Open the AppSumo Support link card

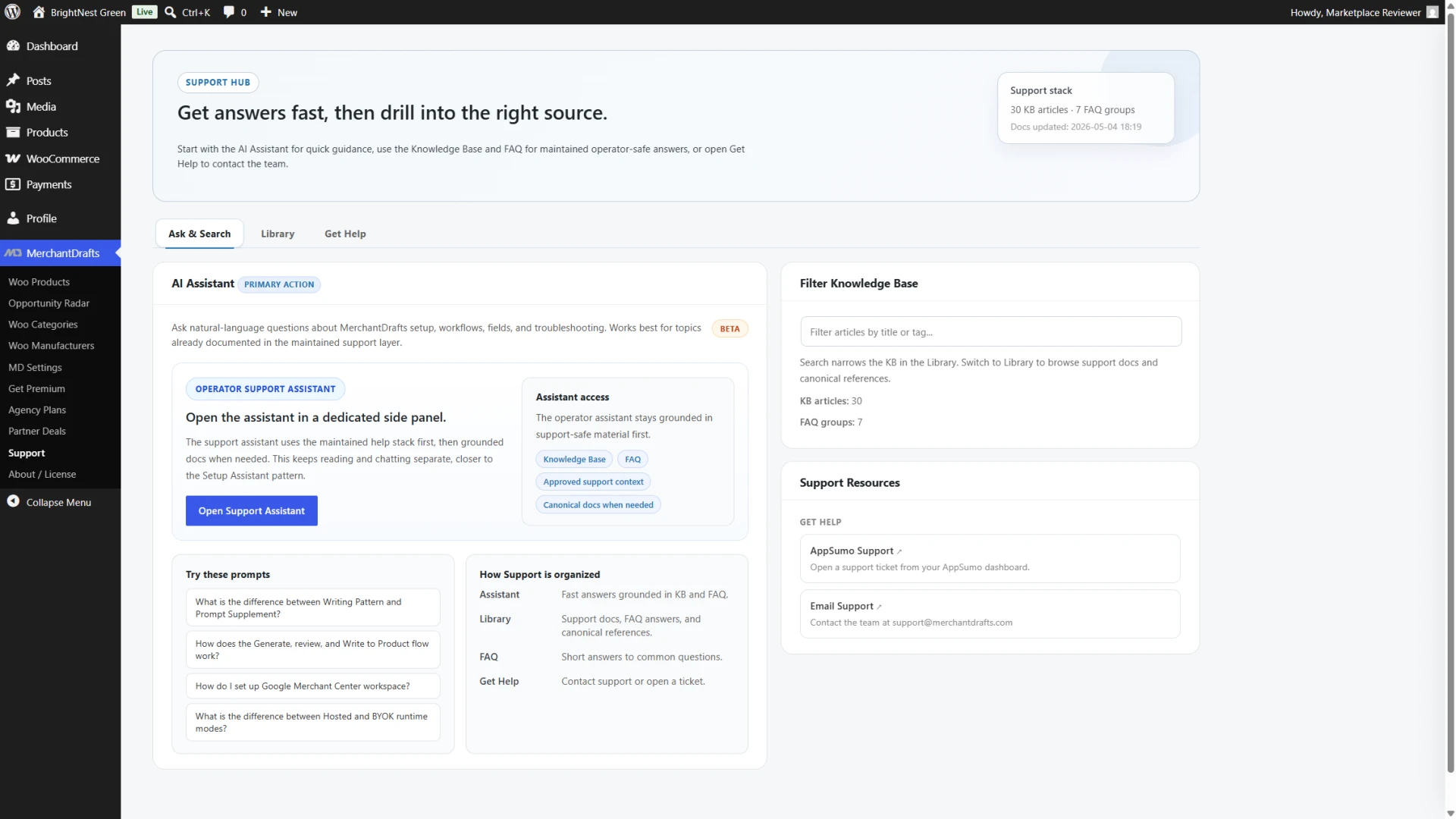pyautogui.click(x=990, y=558)
